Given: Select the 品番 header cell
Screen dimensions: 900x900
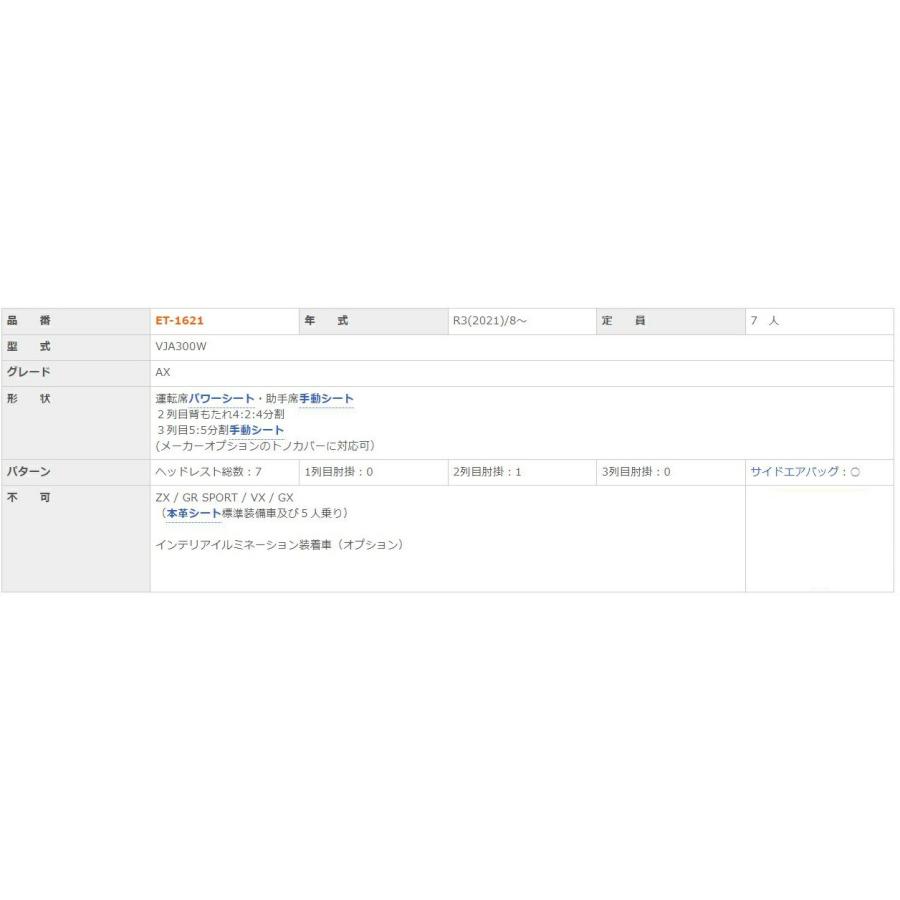Looking at the screenshot, I should pos(76,321).
